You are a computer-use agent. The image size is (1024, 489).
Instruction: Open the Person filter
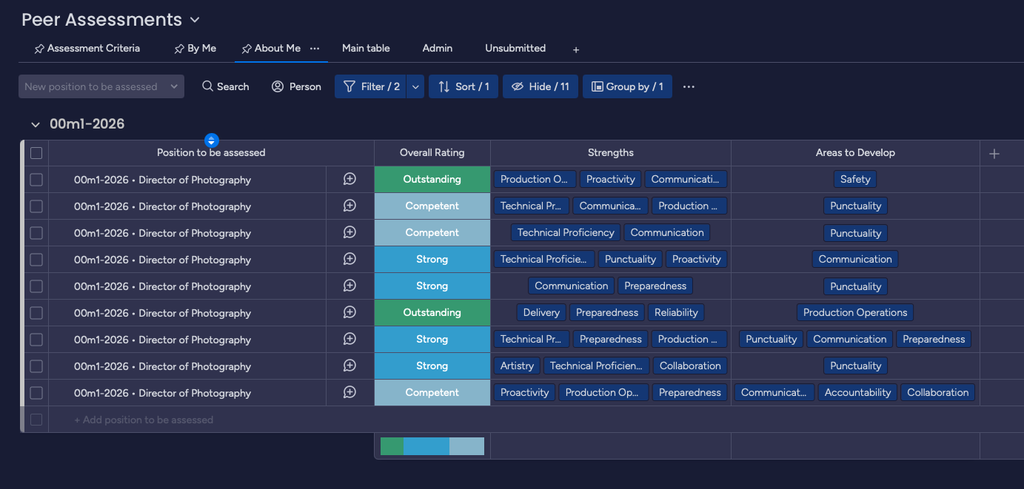pos(296,87)
